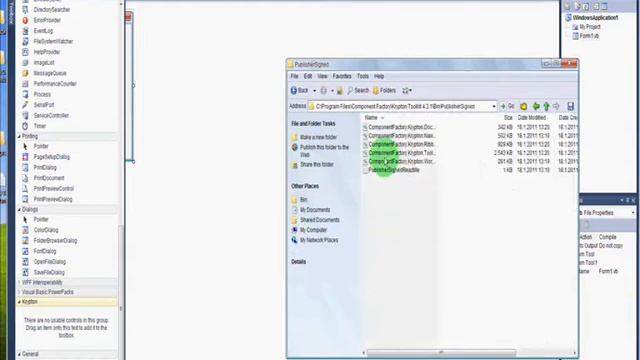Click the horizontal scrollbar in the Explorer file list
Screen dimensions: 640x360
pyautogui.click(x=441, y=353)
